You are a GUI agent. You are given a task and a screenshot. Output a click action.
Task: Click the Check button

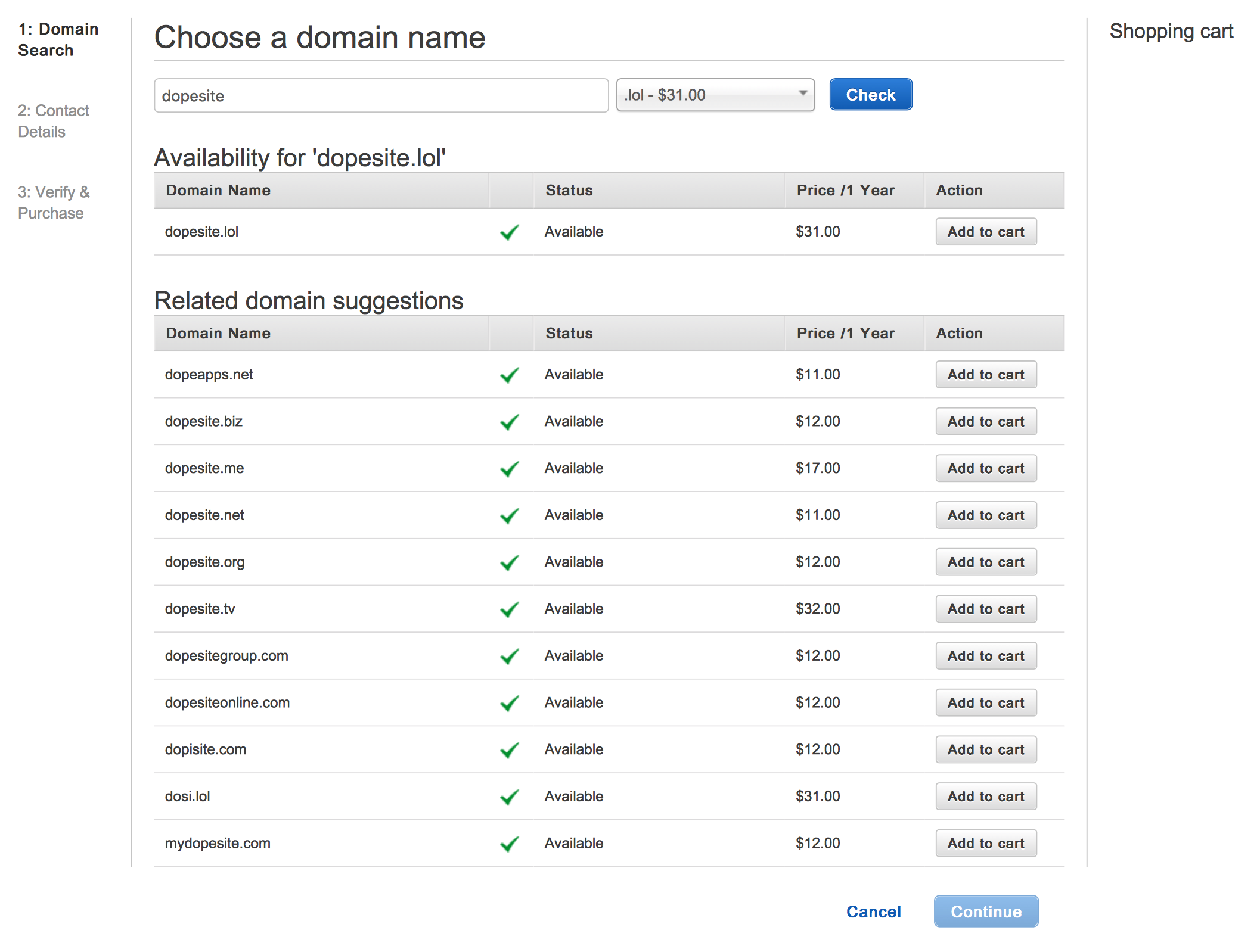871,95
